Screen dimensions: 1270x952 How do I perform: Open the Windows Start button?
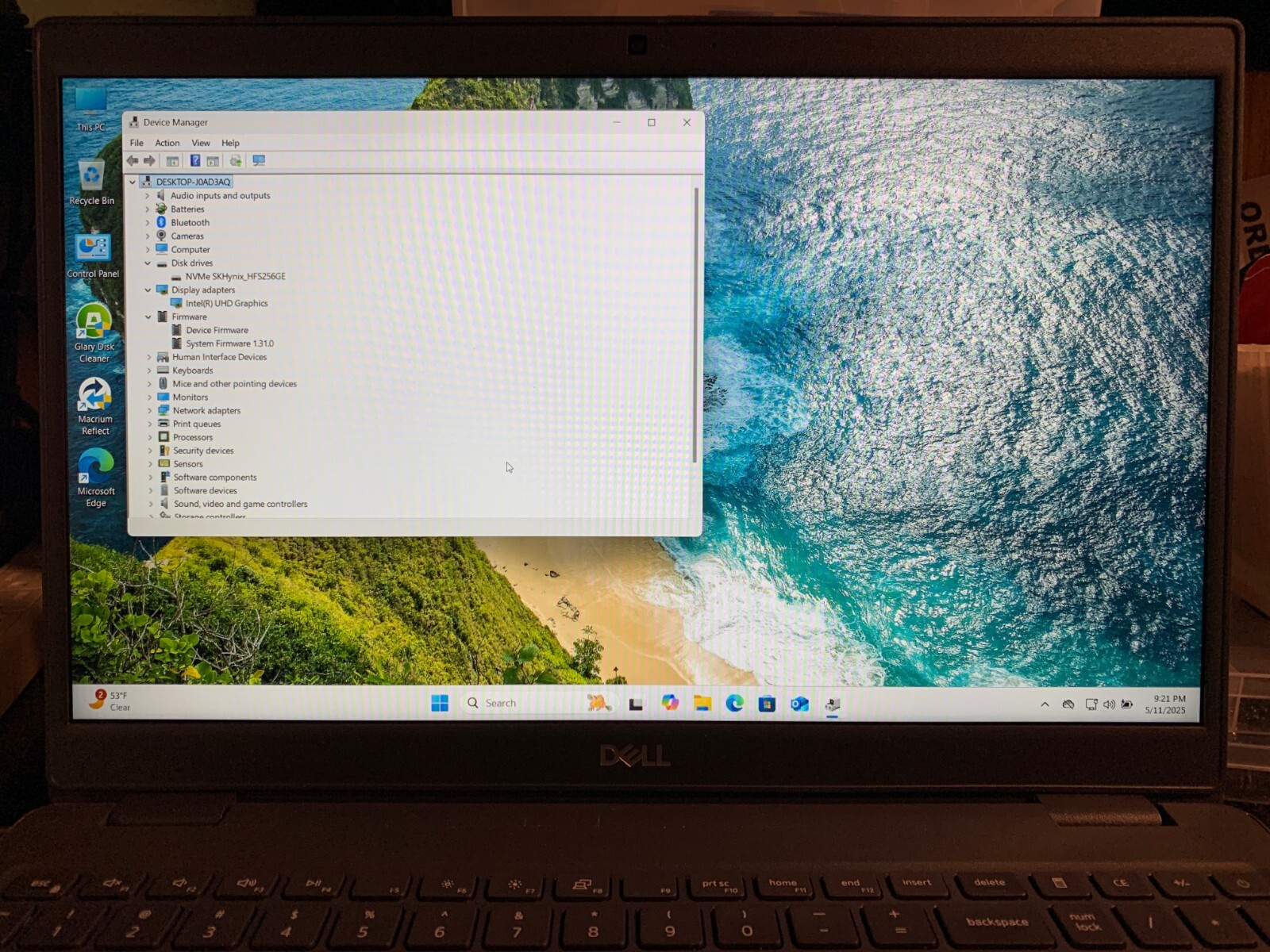(440, 703)
